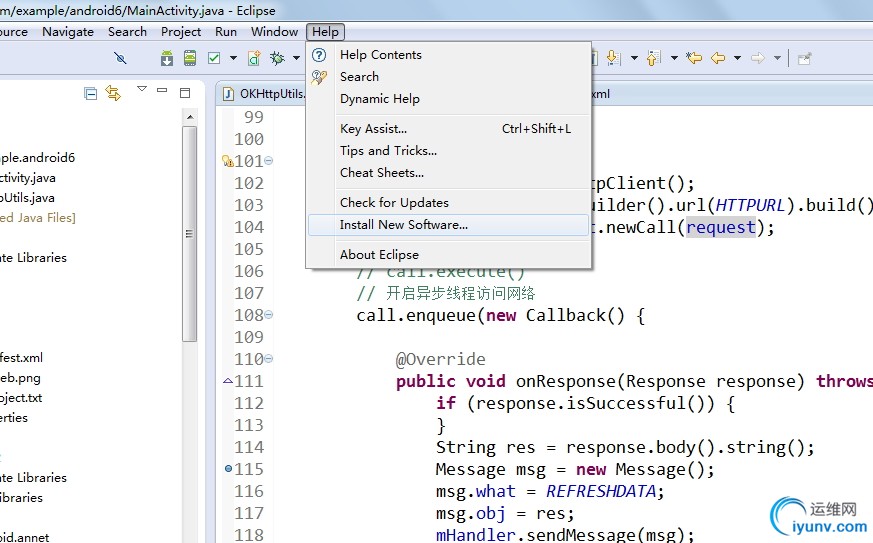Select the fest.xml file in explorer
The height and width of the screenshot is (543, 873).
(21, 358)
